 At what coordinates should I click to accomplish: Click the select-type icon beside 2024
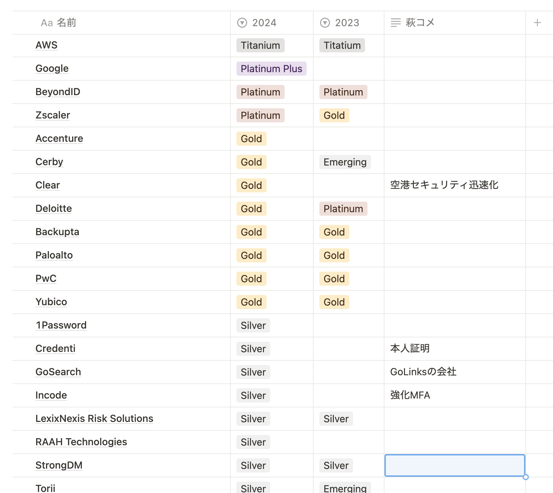(242, 23)
